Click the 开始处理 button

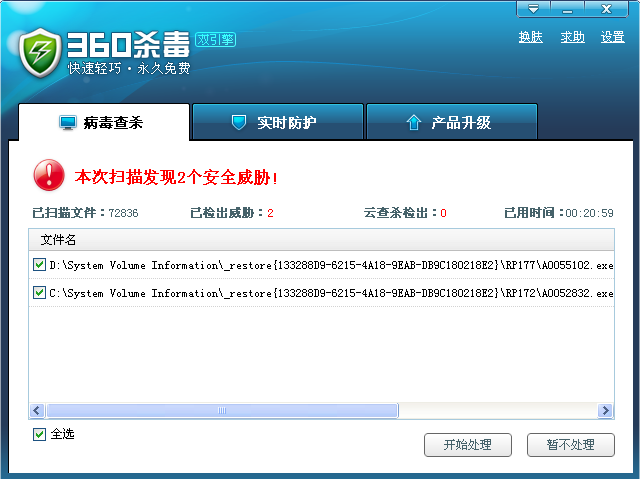(468, 445)
